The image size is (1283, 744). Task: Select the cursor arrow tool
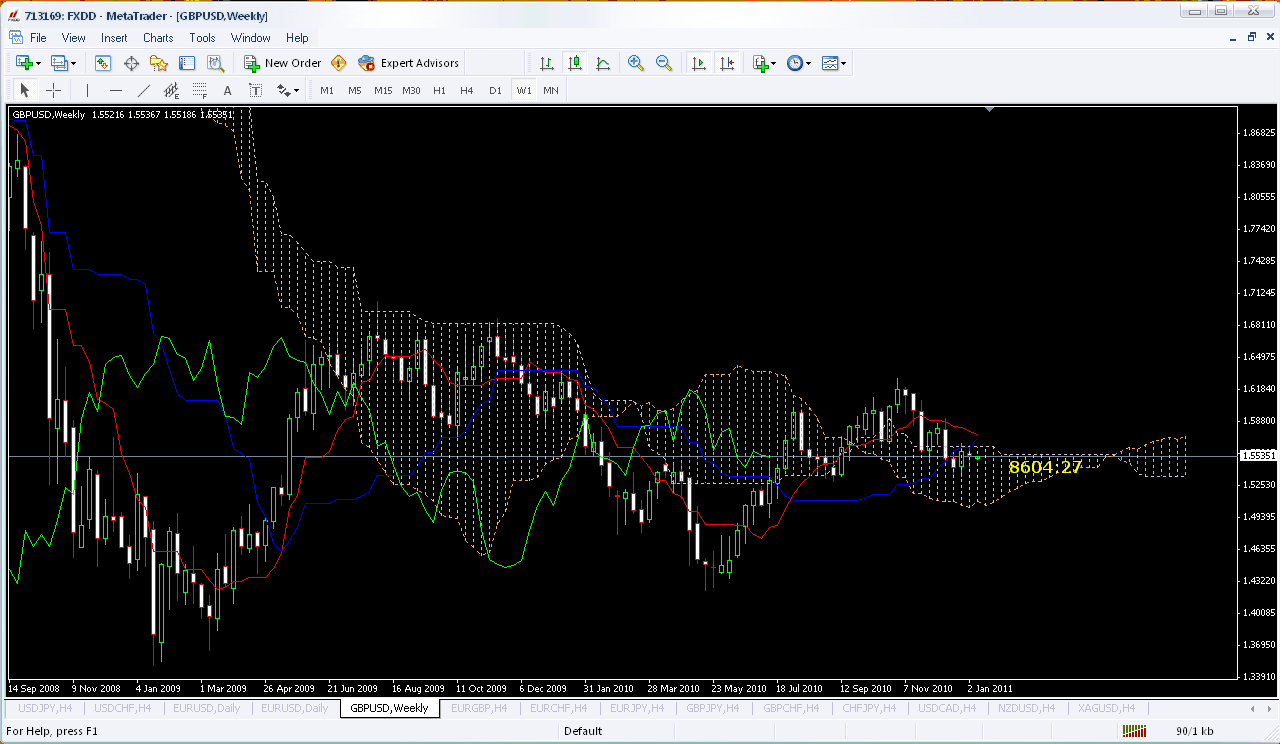click(x=25, y=90)
